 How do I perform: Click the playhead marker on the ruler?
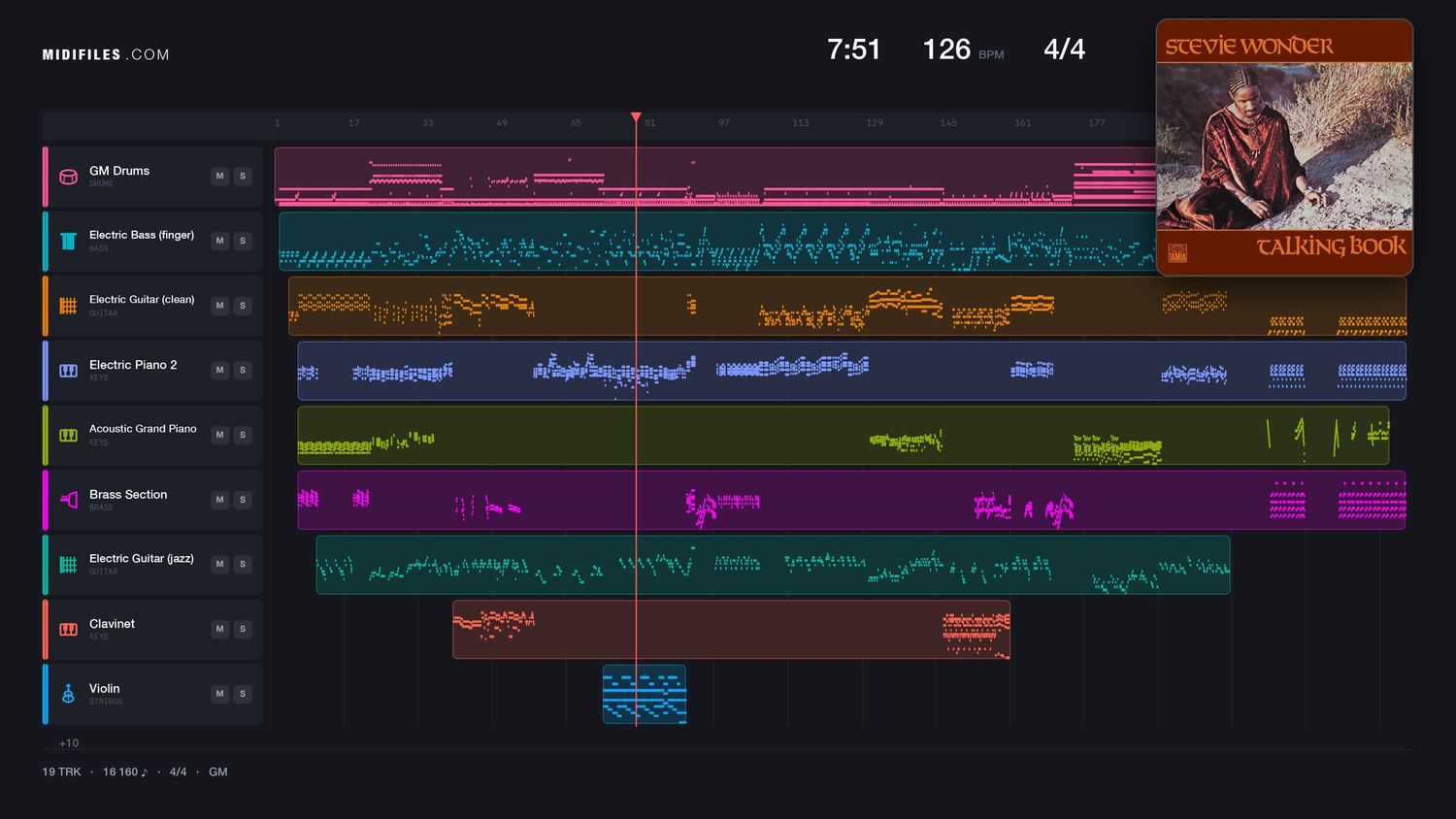click(636, 117)
